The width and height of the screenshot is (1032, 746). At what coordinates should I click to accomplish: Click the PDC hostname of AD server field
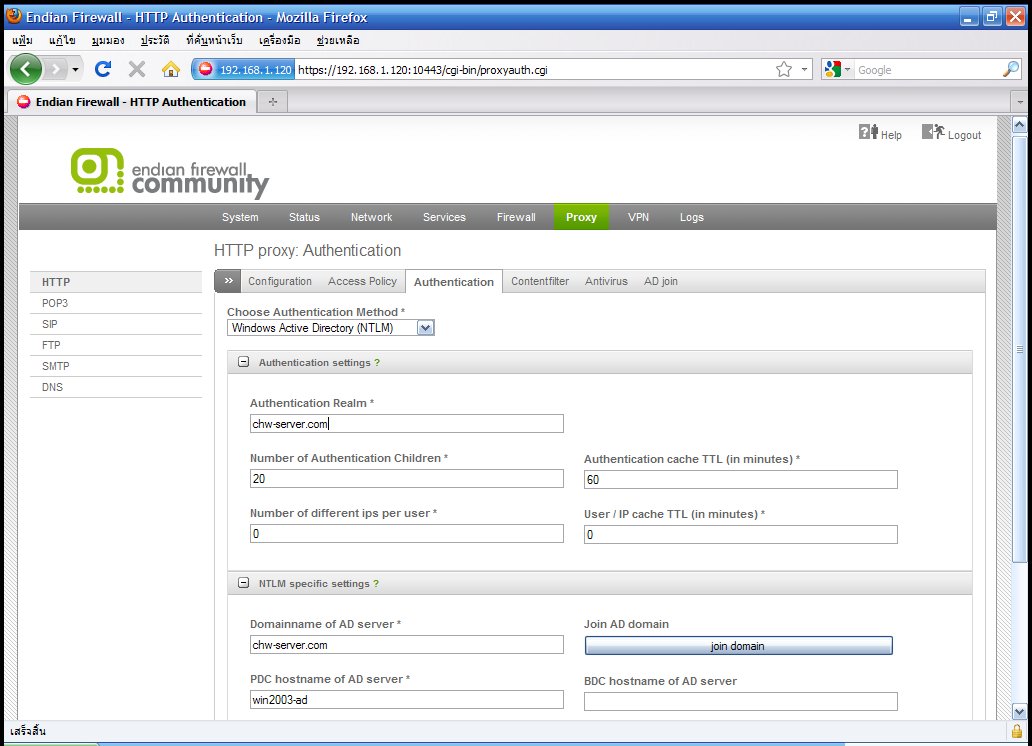[x=407, y=699]
